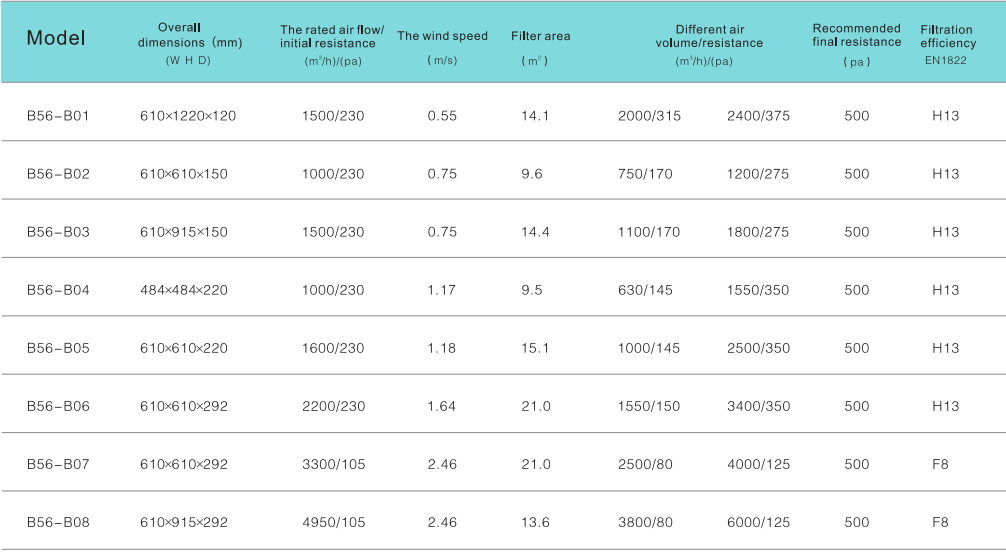The height and width of the screenshot is (553, 1006).
Task: Click the 610×1220×120 dimensions cell
Action: pyautogui.click(x=188, y=116)
